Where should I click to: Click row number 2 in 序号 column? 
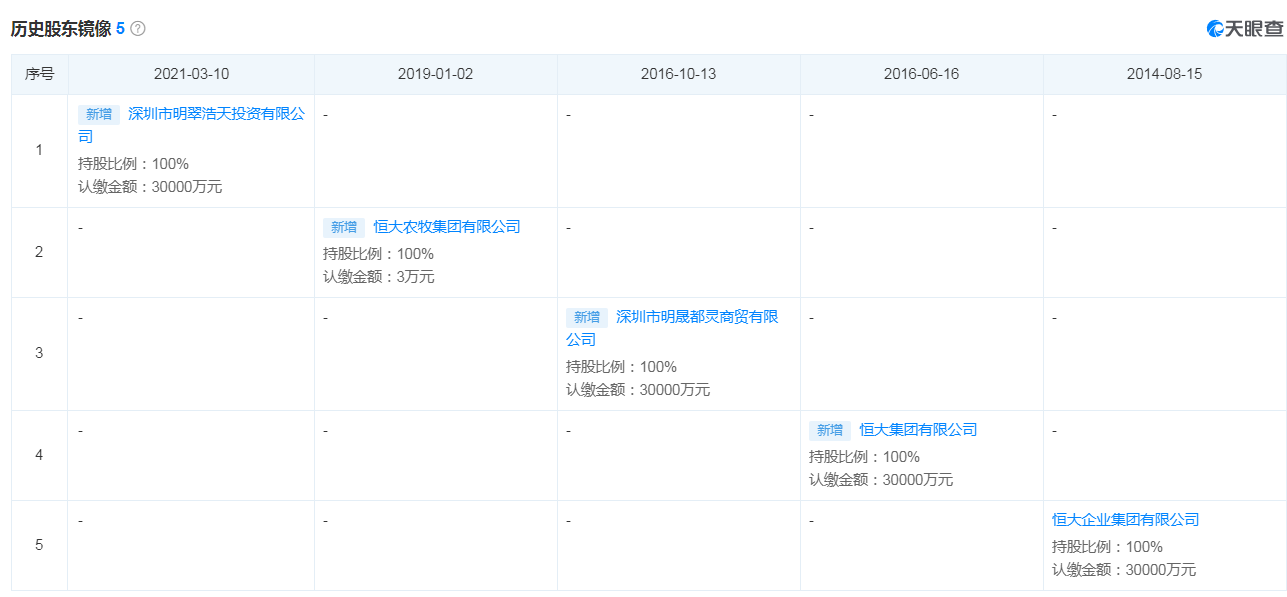coord(39,252)
